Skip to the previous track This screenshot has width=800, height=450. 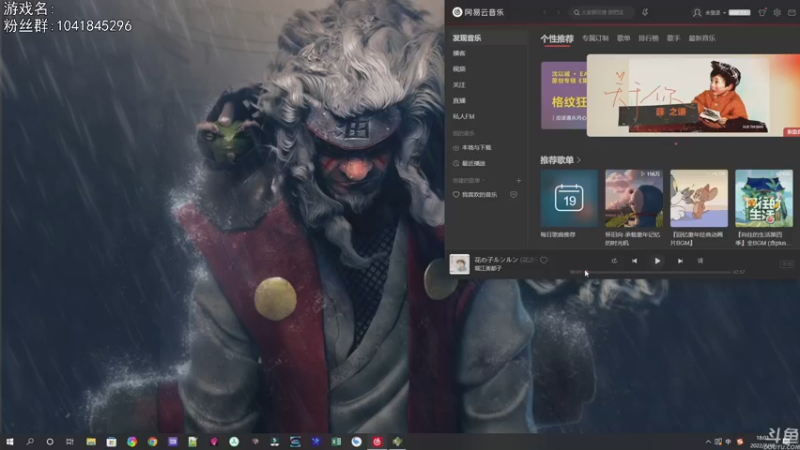[634, 261]
